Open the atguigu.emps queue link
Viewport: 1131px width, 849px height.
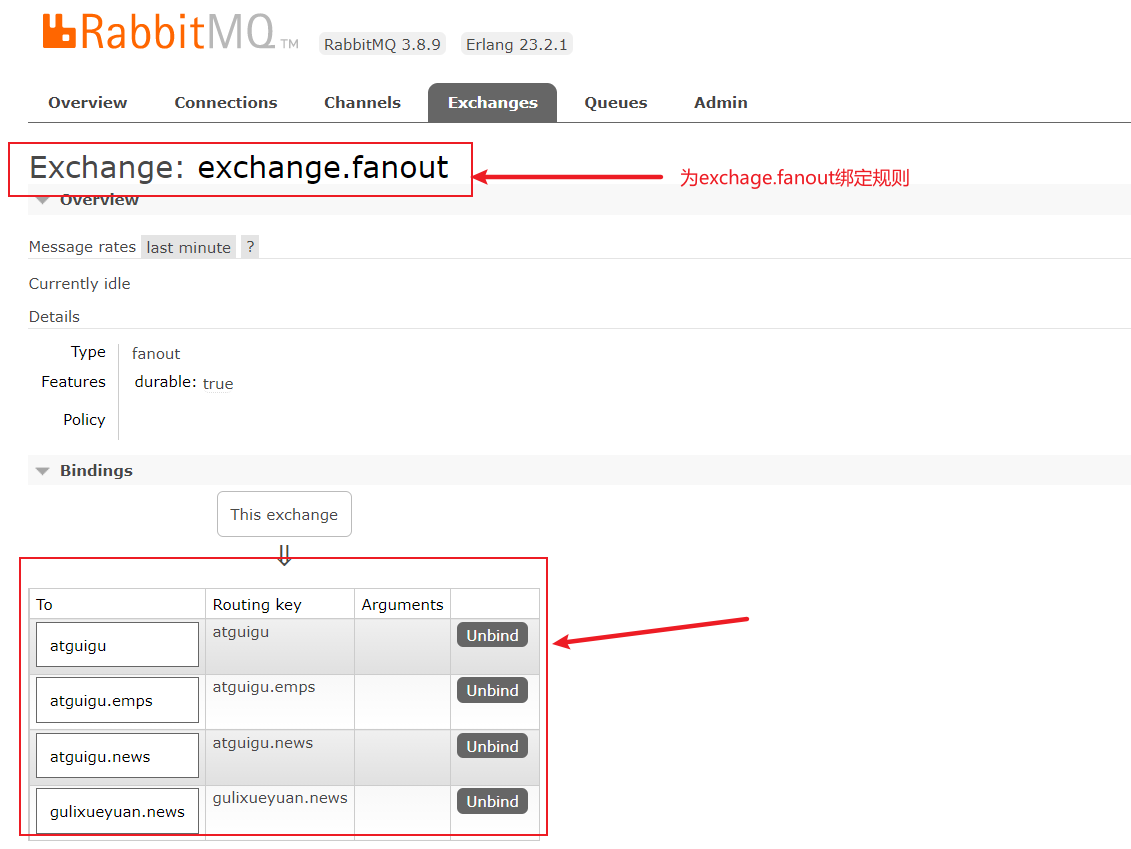[x=117, y=700]
